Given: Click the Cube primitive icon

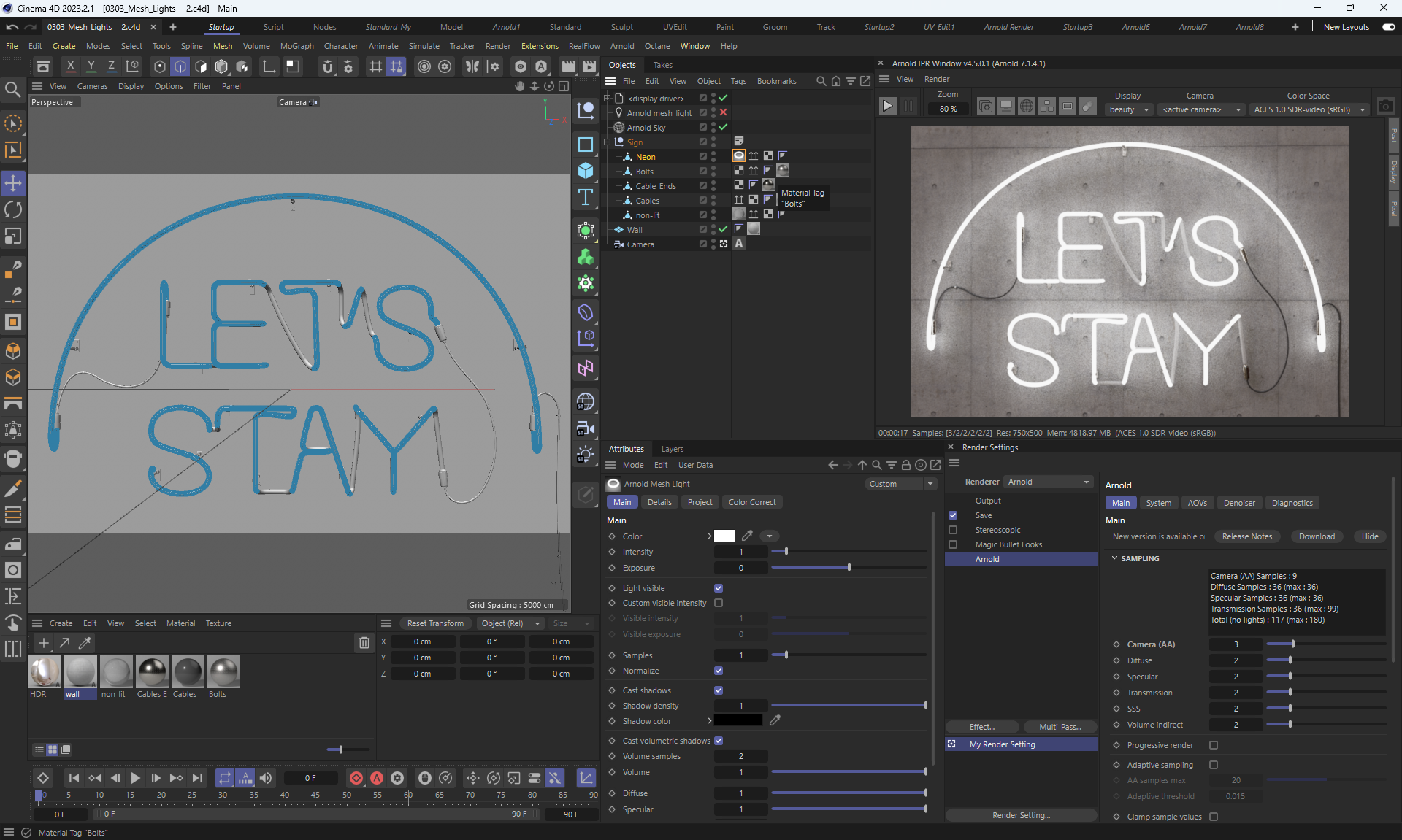Looking at the screenshot, I should [x=585, y=171].
